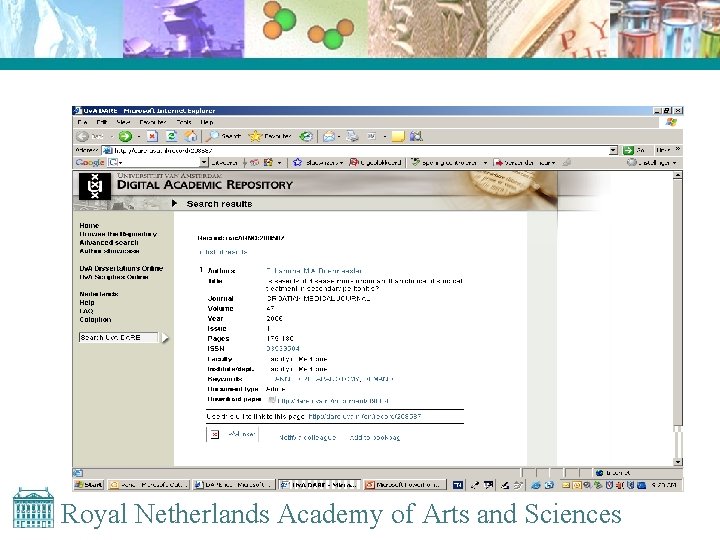This screenshot has width=720, height=540.
Task: Open the Help menu in the menu bar
Action: [207, 122]
